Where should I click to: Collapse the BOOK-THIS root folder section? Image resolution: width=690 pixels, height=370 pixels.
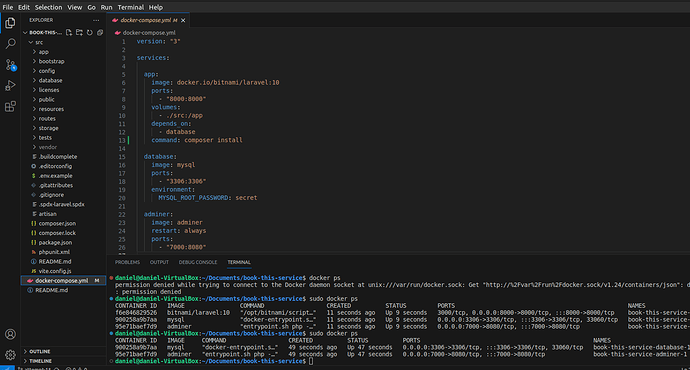[42, 33]
